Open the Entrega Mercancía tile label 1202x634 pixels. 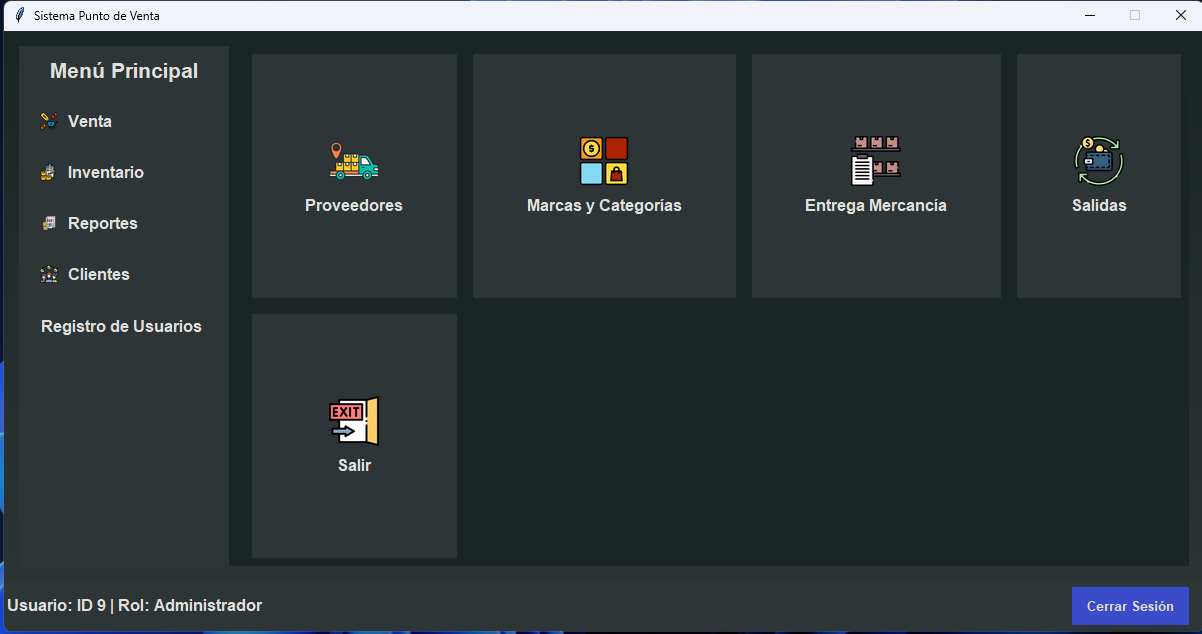876,205
